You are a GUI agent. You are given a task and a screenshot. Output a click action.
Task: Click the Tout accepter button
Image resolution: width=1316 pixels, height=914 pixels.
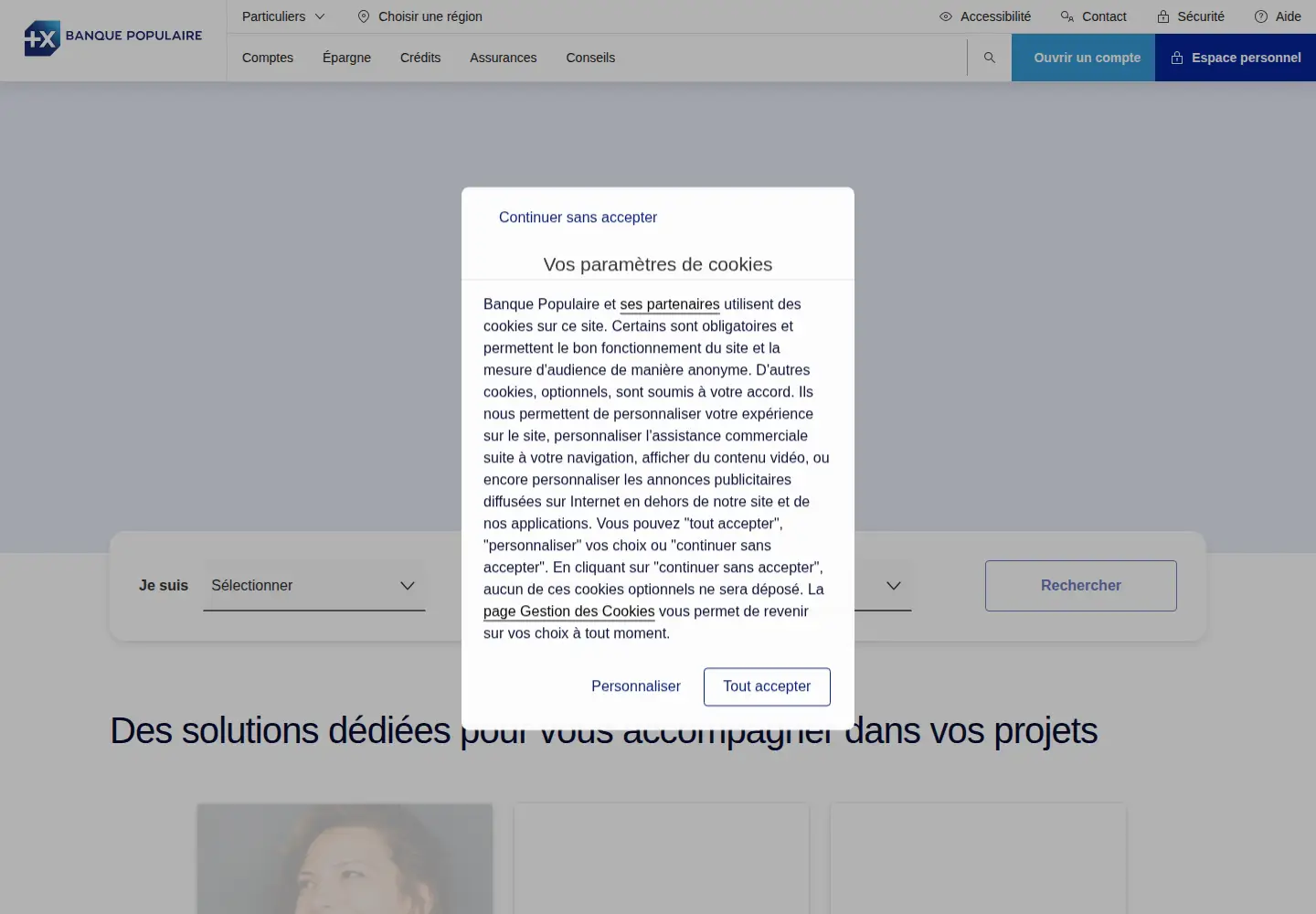[x=767, y=686]
